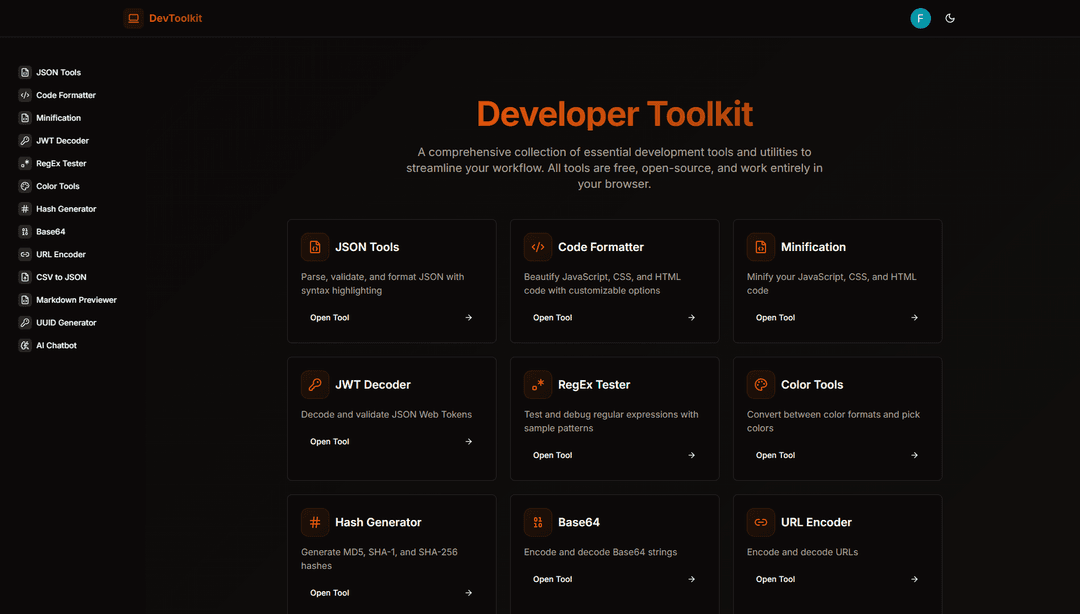Click the DevToolkit laptop logo icon
This screenshot has width=1080, height=614.
pos(133,18)
